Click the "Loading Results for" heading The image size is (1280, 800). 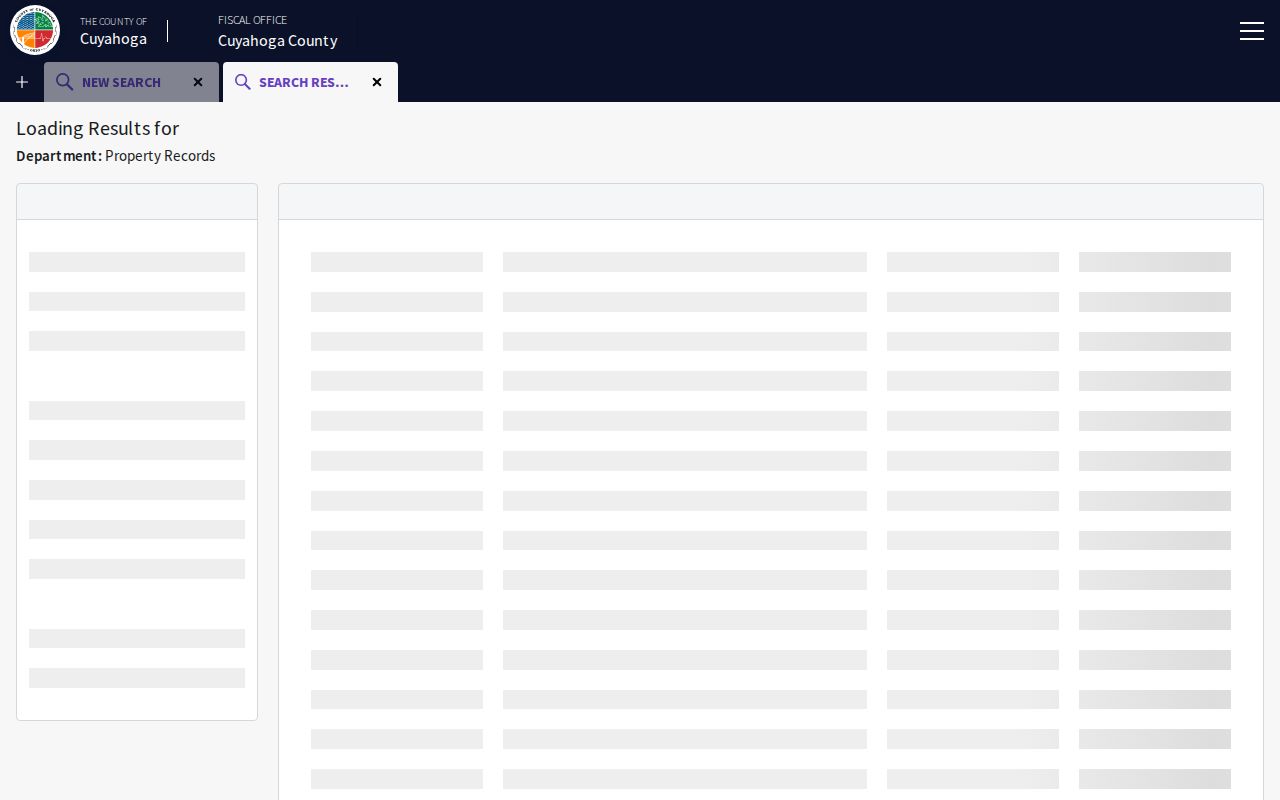click(97, 128)
